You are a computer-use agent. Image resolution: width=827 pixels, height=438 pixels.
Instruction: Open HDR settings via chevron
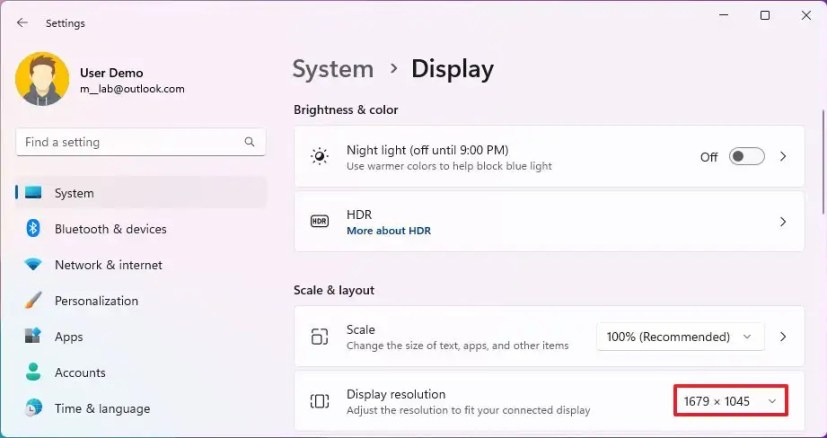click(783, 222)
